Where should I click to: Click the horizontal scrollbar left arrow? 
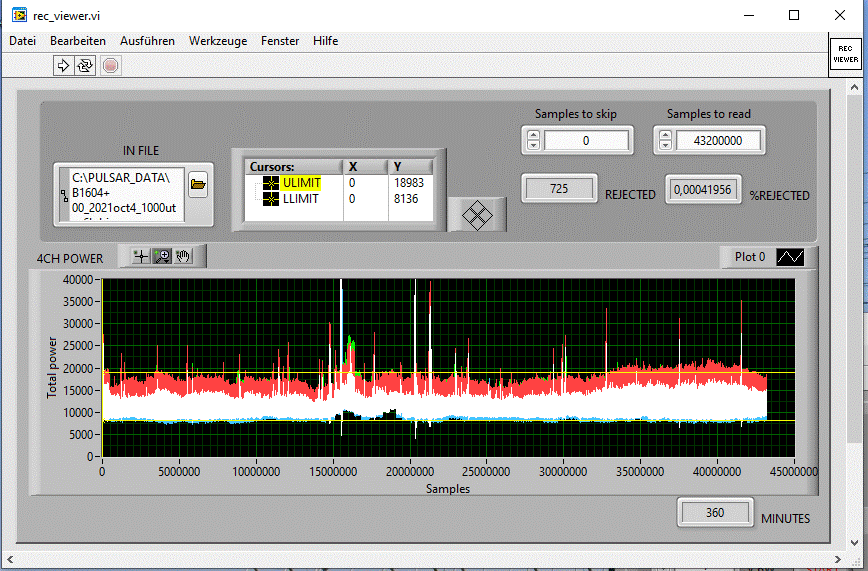click(9, 559)
